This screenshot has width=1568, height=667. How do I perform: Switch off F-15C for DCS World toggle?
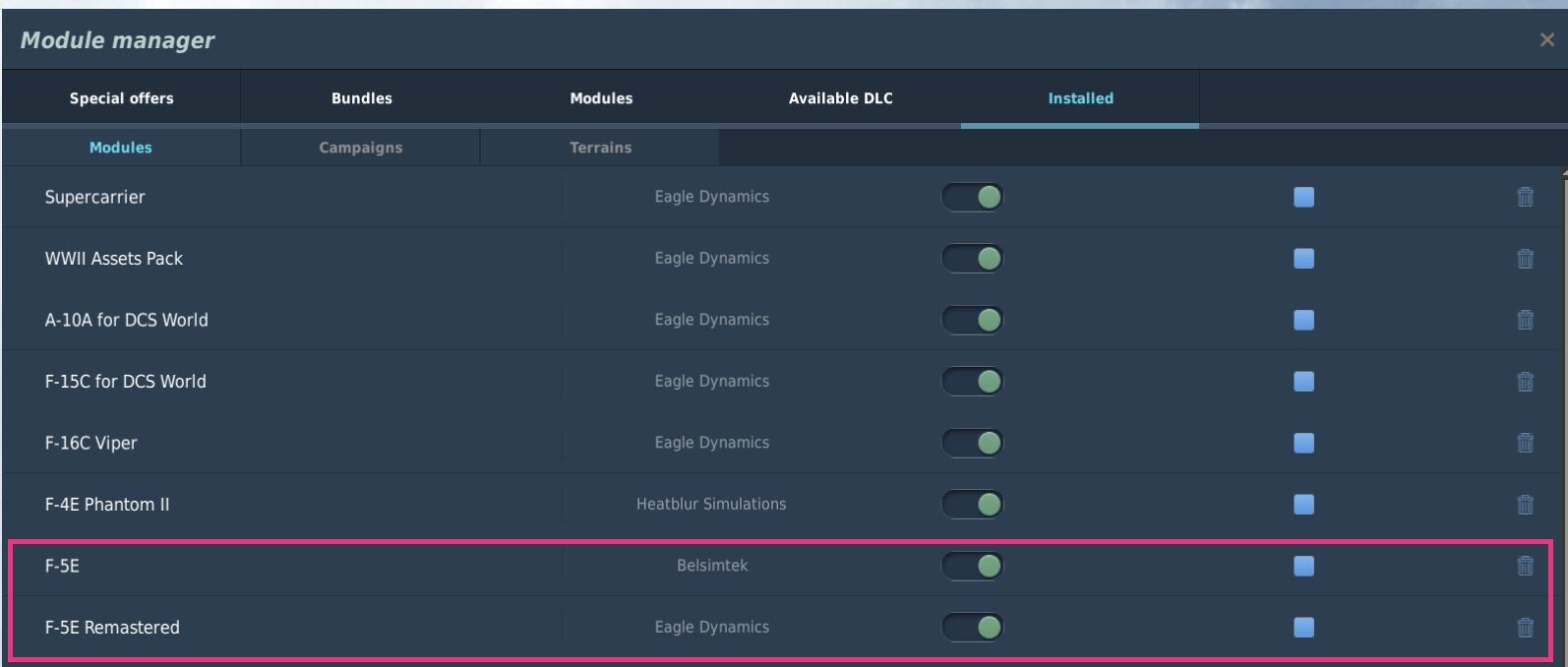(x=972, y=382)
